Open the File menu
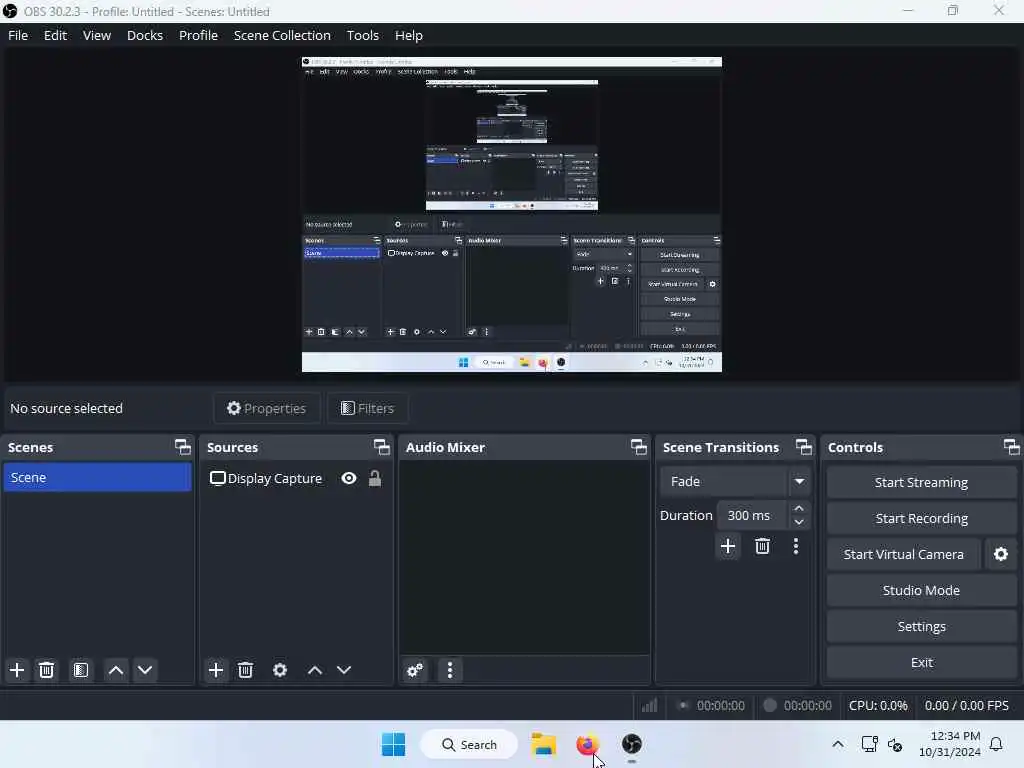Screen dimensions: 1024x768 pyautogui.click(x=18, y=35)
